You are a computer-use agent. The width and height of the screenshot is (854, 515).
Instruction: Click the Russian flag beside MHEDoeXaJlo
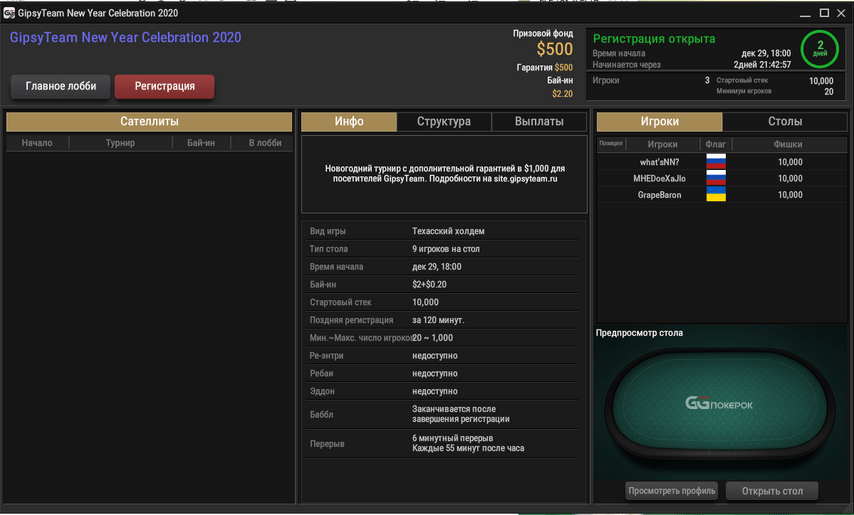716,178
